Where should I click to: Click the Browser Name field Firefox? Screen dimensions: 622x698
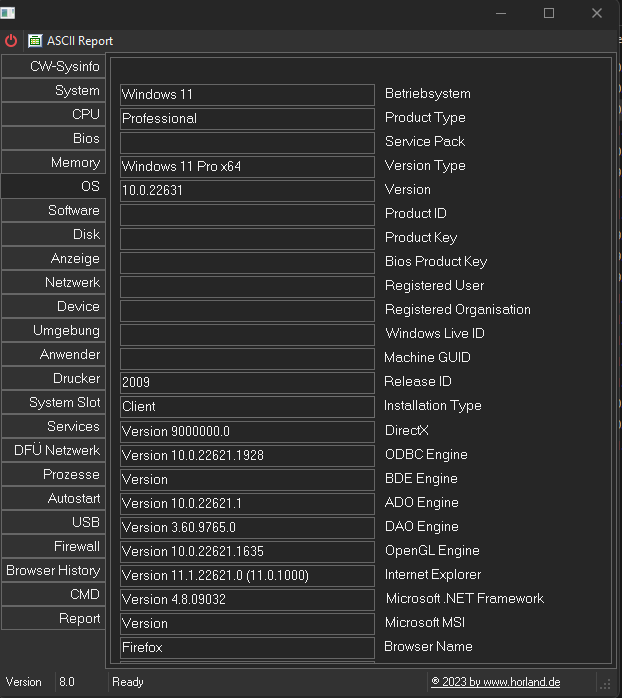point(247,648)
